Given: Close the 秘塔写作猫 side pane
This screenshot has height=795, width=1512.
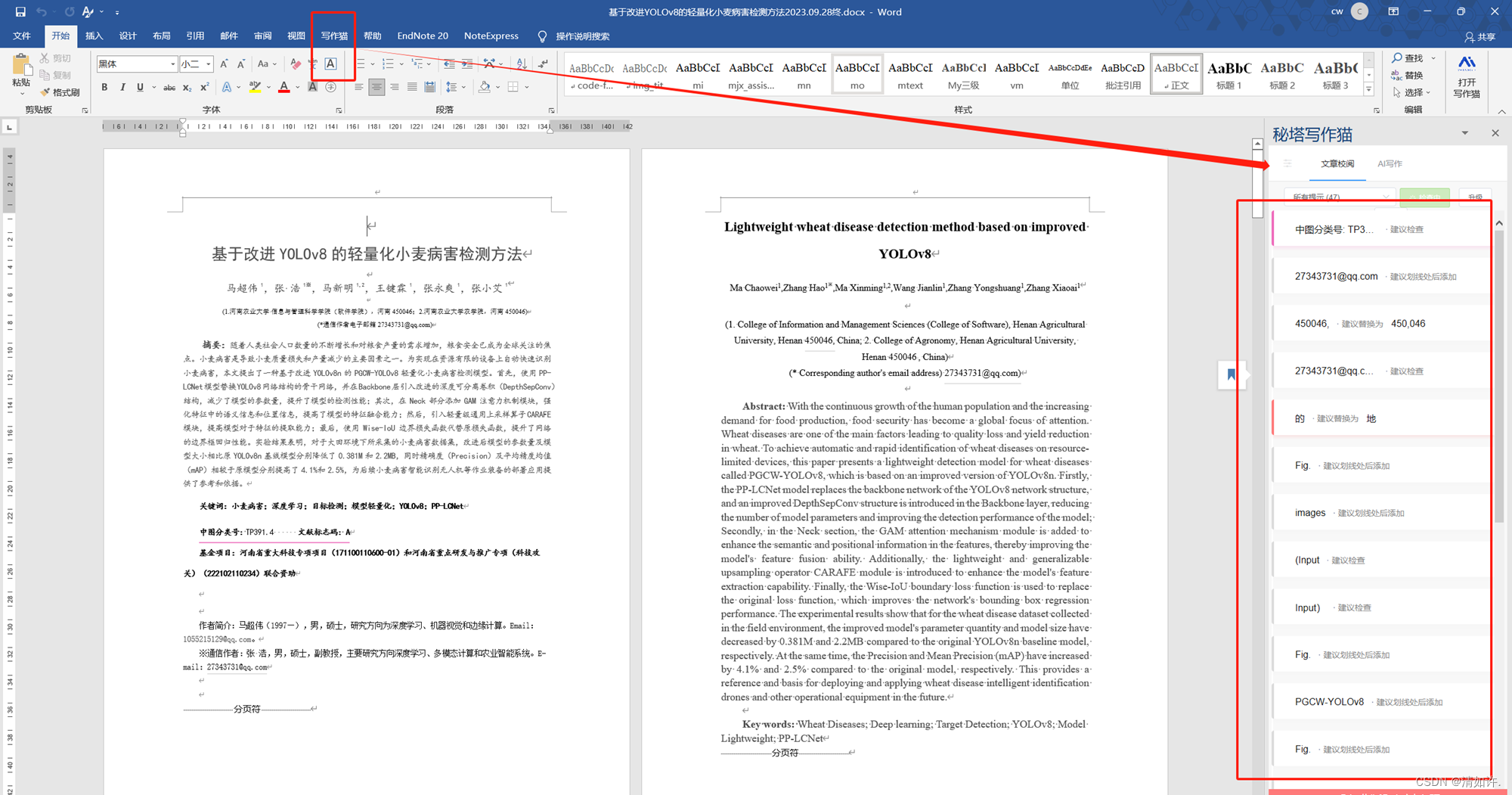Looking at the screenshot, I should tap(1495, 133).
